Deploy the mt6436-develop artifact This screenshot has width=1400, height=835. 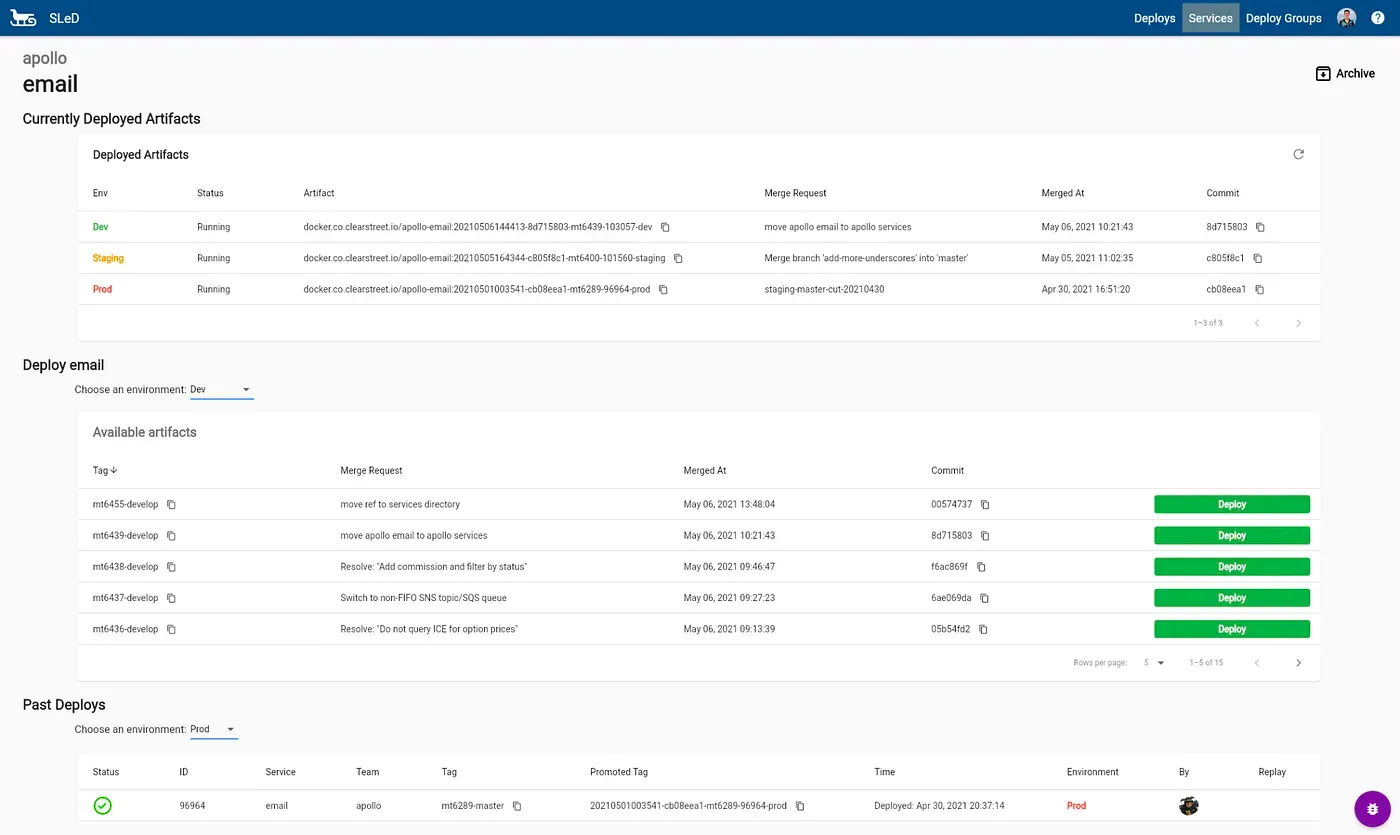pyautogui.click(x=1231, y=629)
